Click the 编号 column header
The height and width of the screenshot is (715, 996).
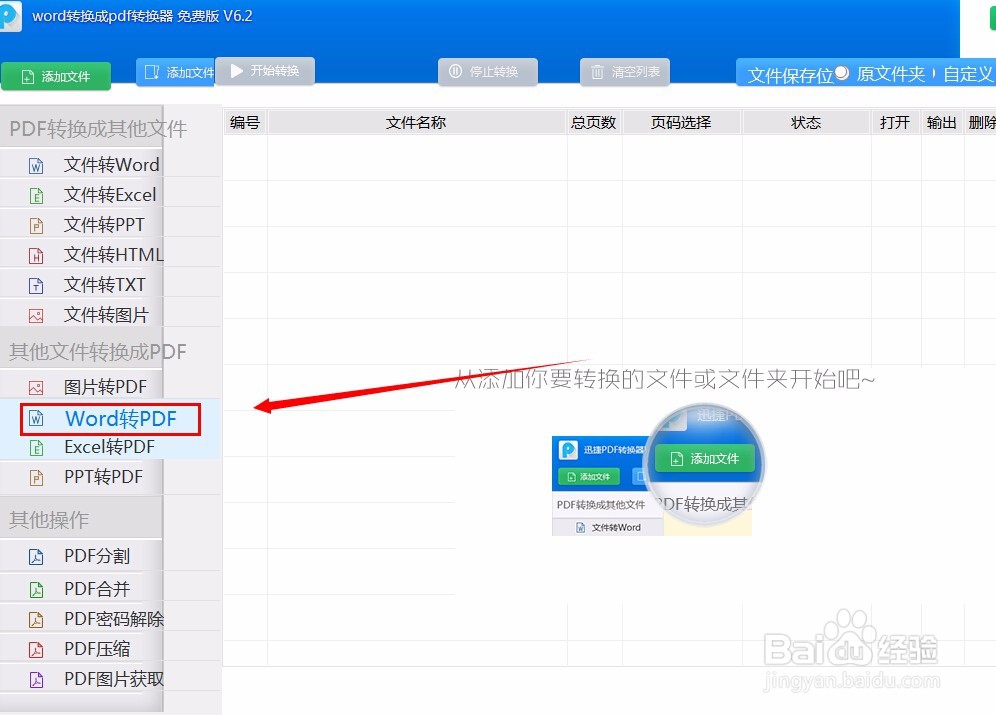[245, 122]
